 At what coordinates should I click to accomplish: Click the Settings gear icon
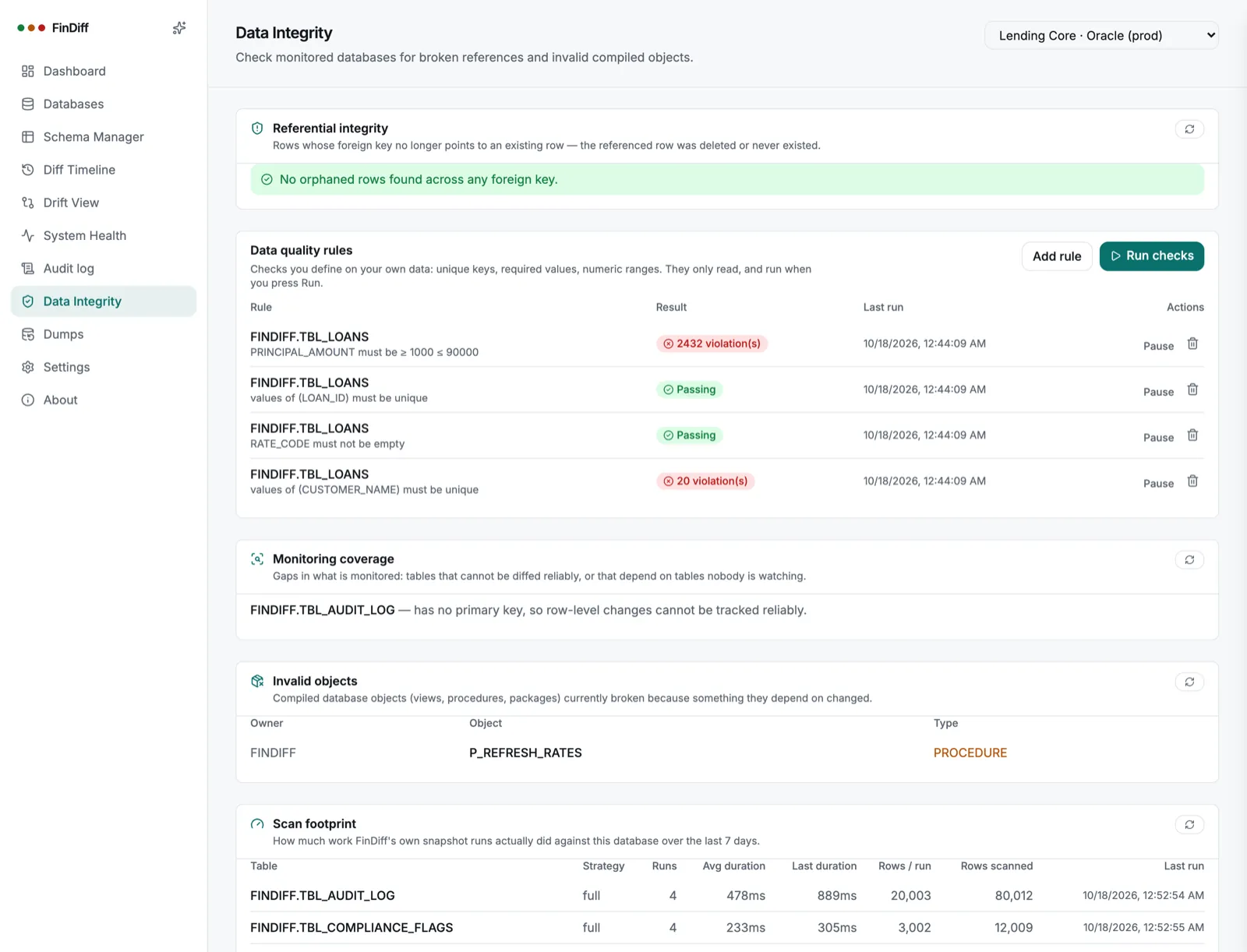[28, 367]
